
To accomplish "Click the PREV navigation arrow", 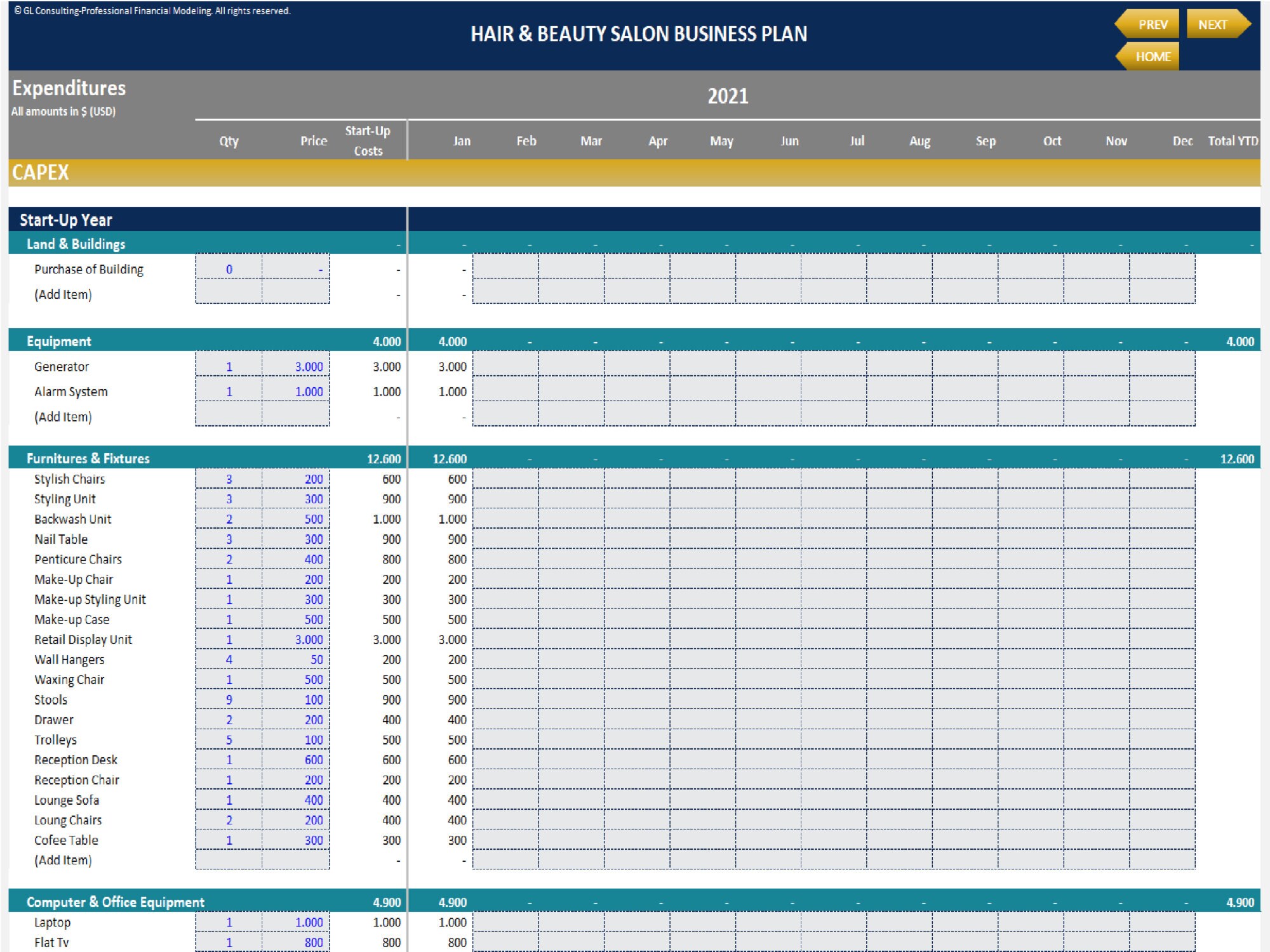I will point(1154,24).
